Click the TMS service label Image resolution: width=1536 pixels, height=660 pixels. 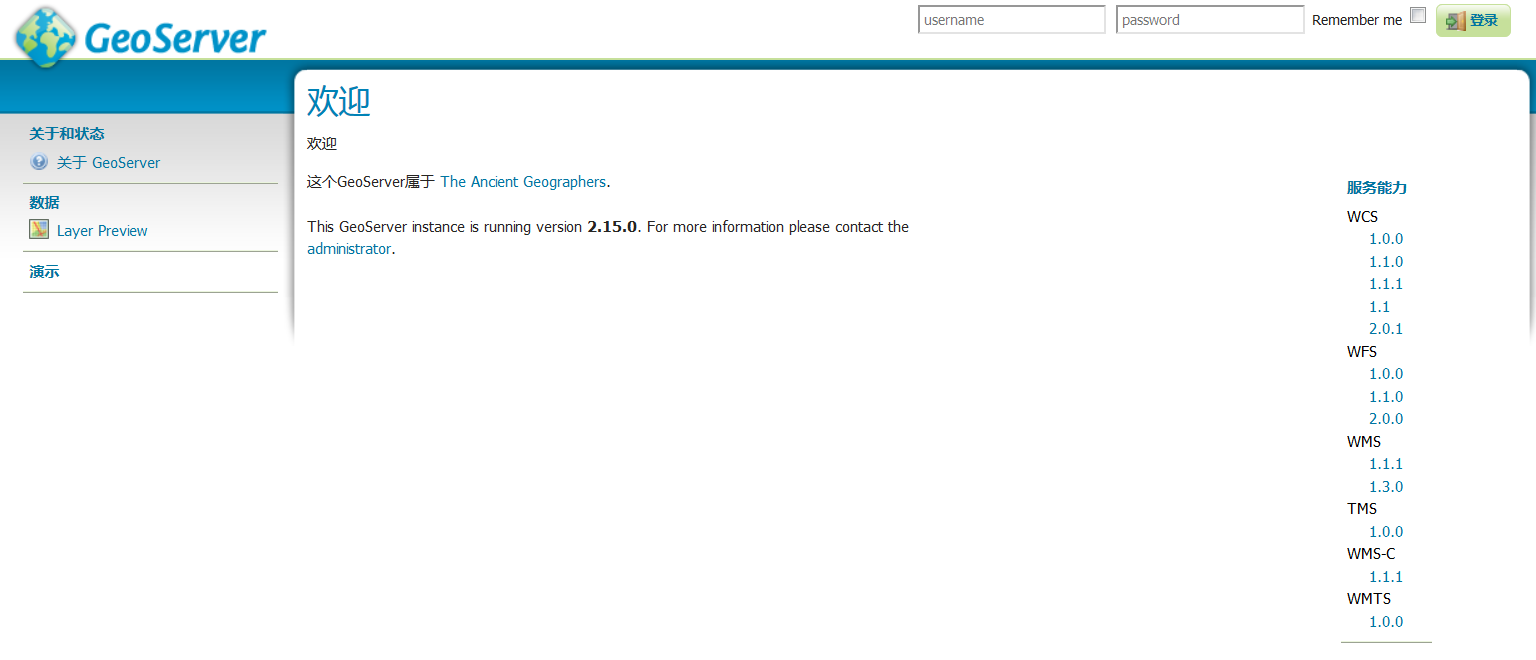pyautogui.click(x=1362, y=509)
